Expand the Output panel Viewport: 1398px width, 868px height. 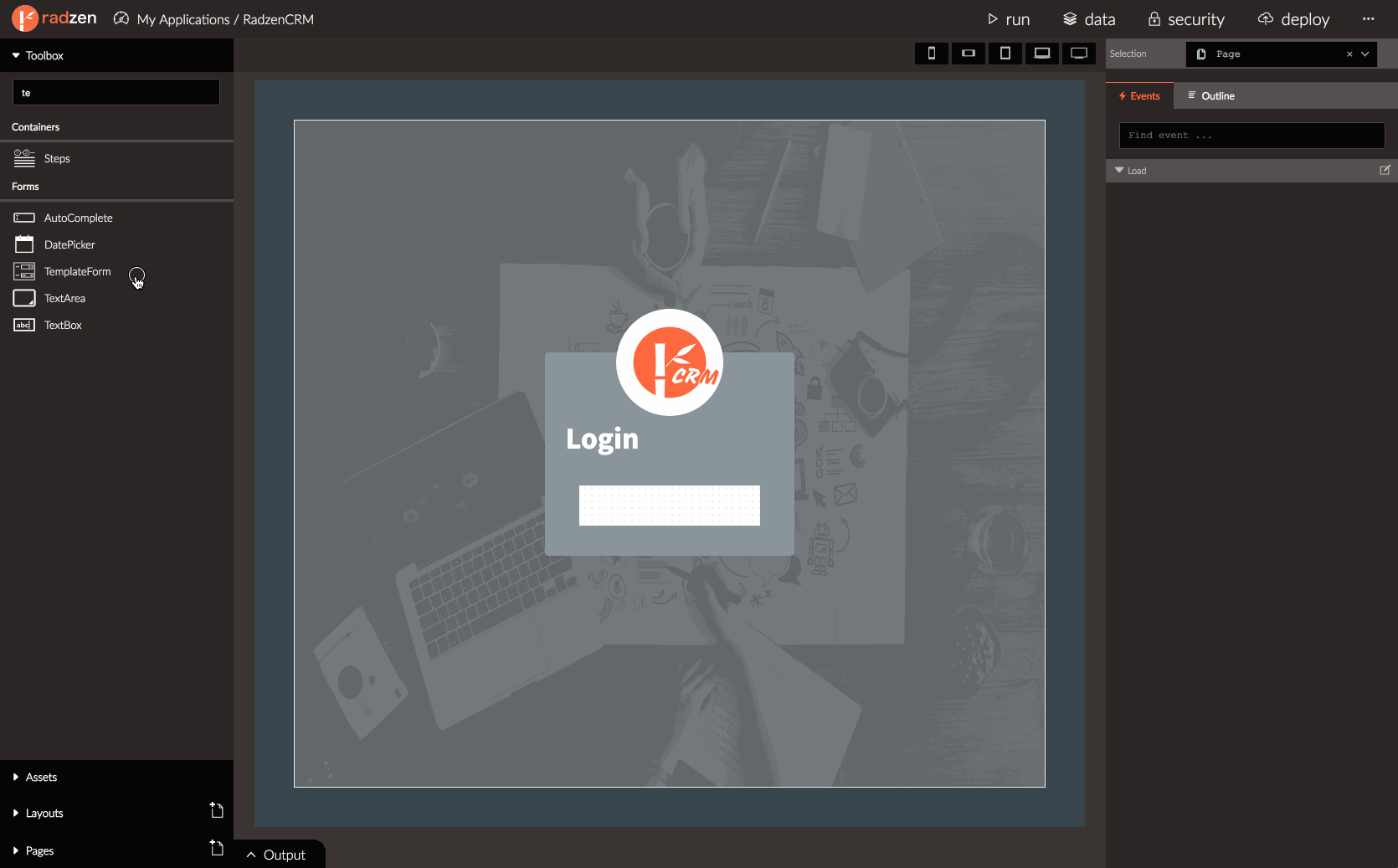point(278,855)
